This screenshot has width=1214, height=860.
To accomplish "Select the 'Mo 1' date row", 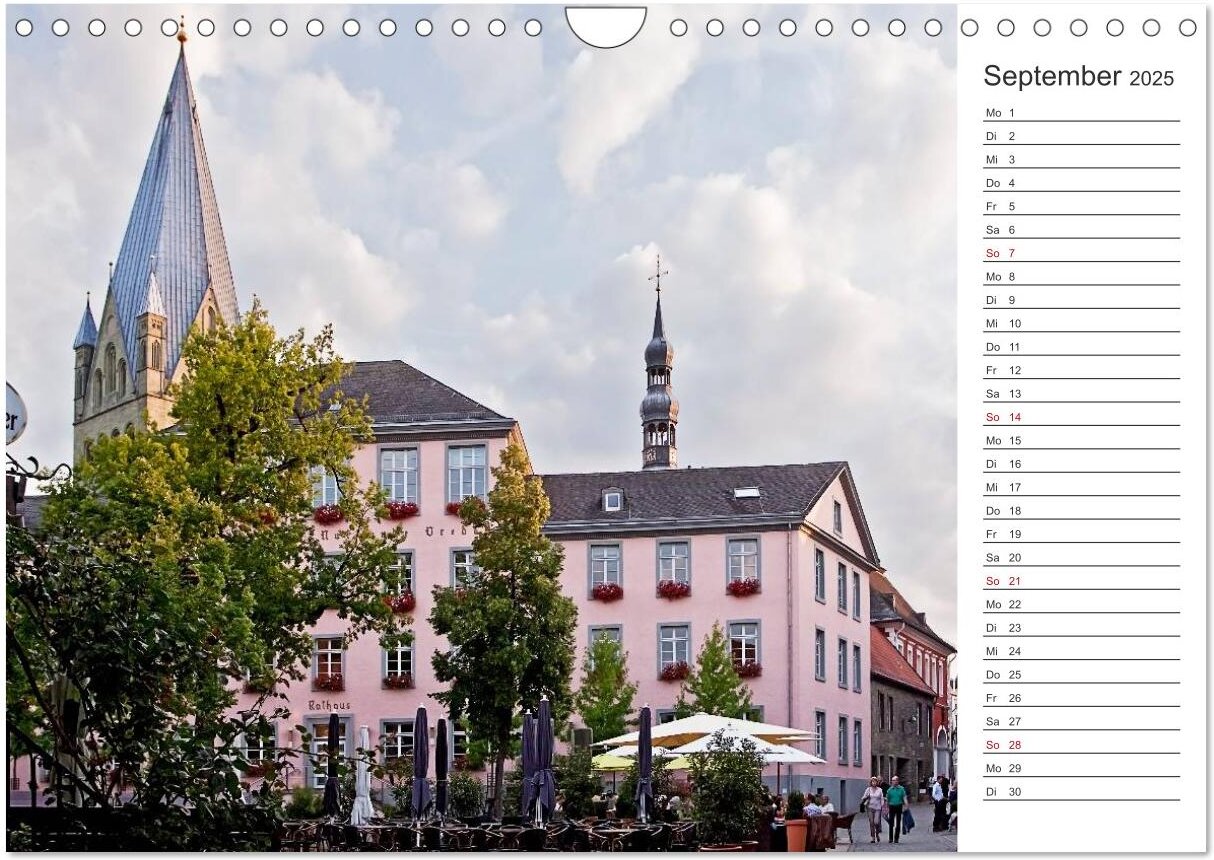I will click(x=1081, y=112).
